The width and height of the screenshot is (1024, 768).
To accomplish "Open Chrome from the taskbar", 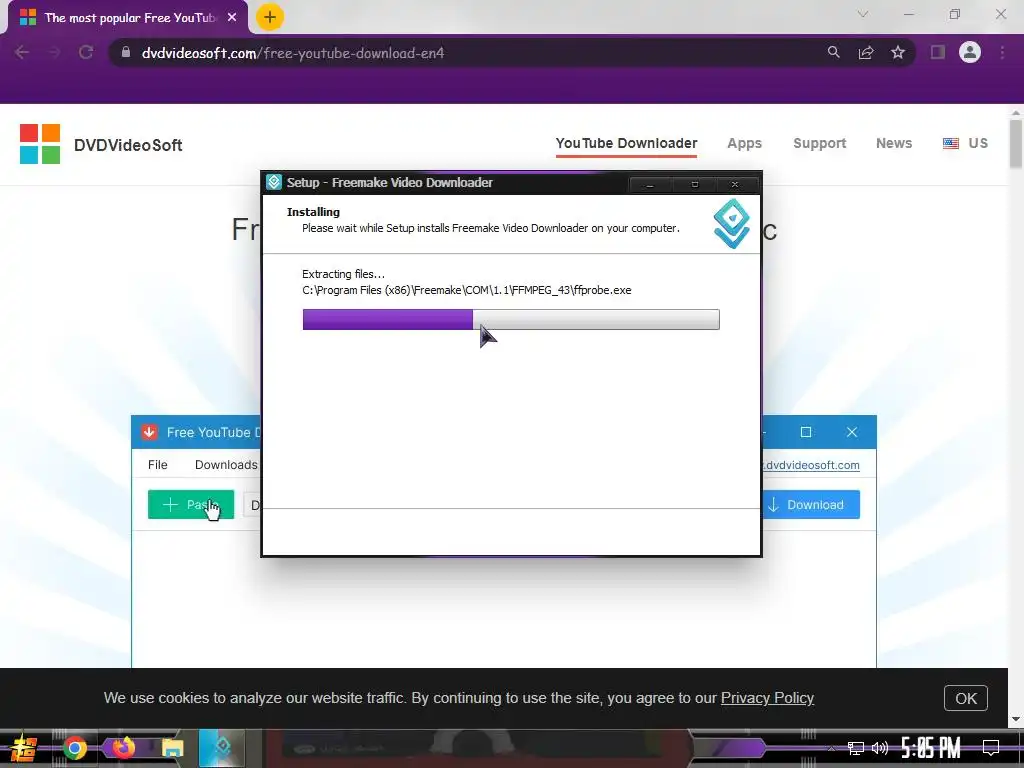I will point(75,748).
